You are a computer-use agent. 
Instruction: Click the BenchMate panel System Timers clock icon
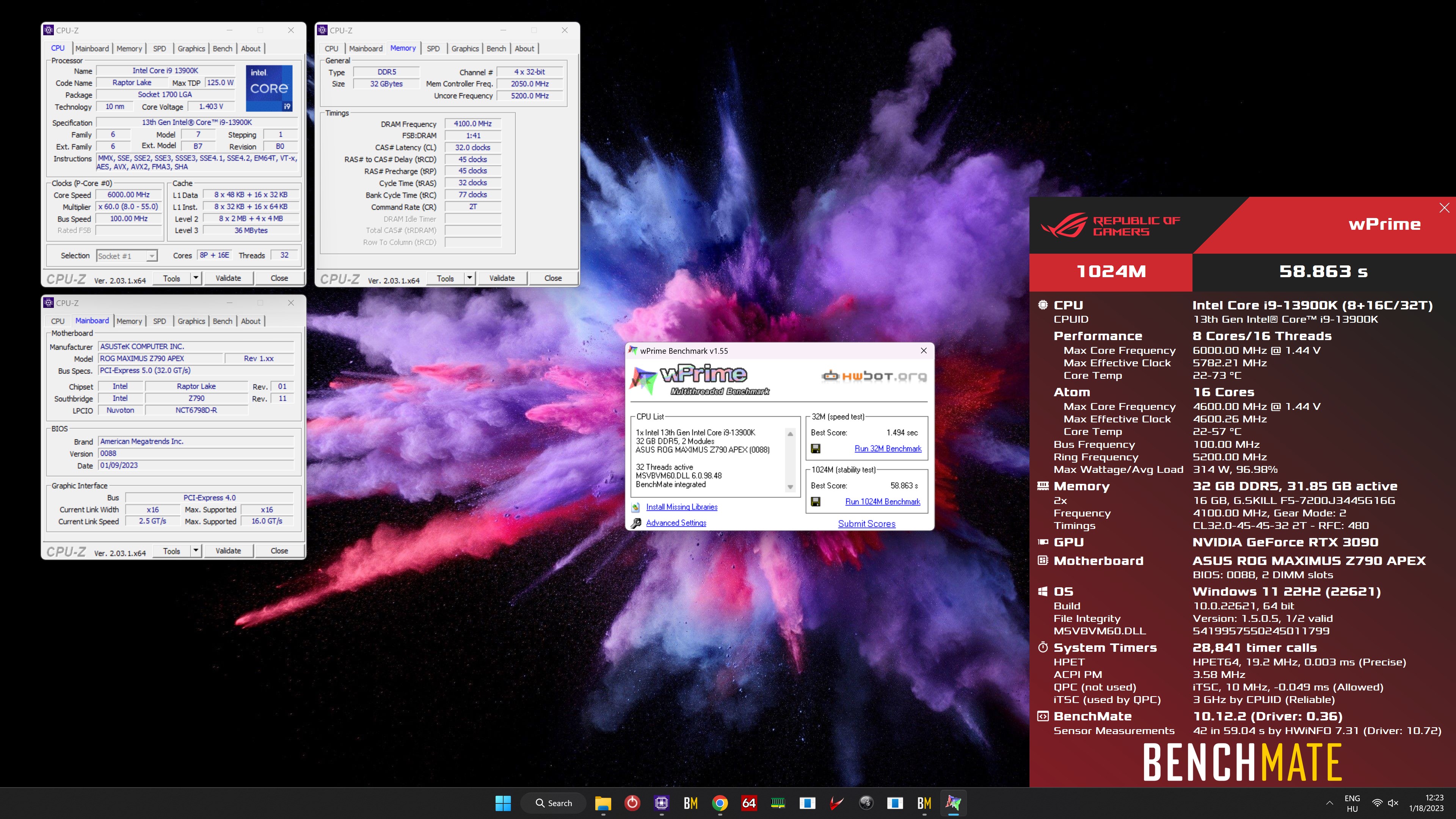[x=1043, y=648]
